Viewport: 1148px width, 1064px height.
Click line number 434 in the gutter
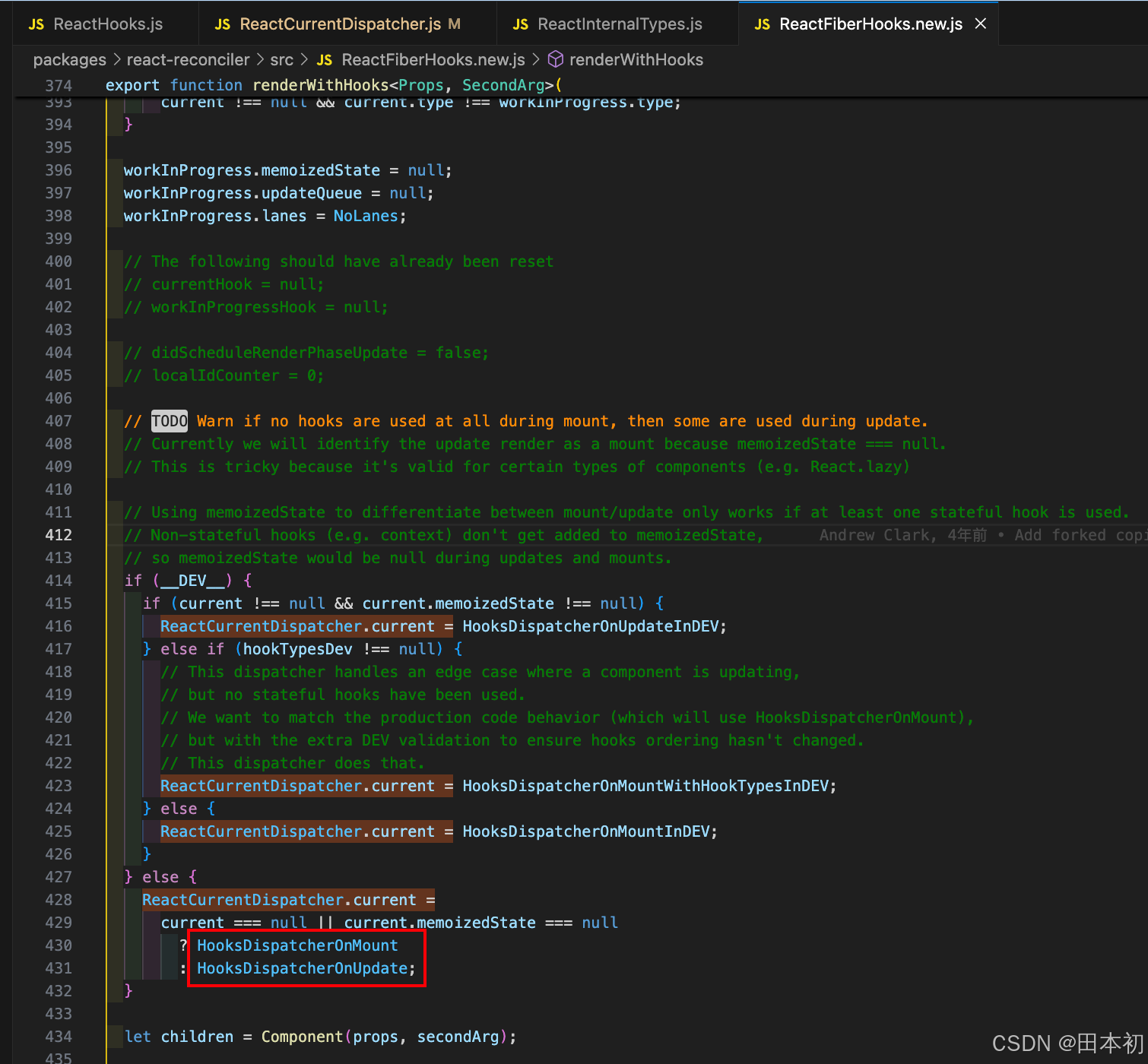[x=59, y=1037]
